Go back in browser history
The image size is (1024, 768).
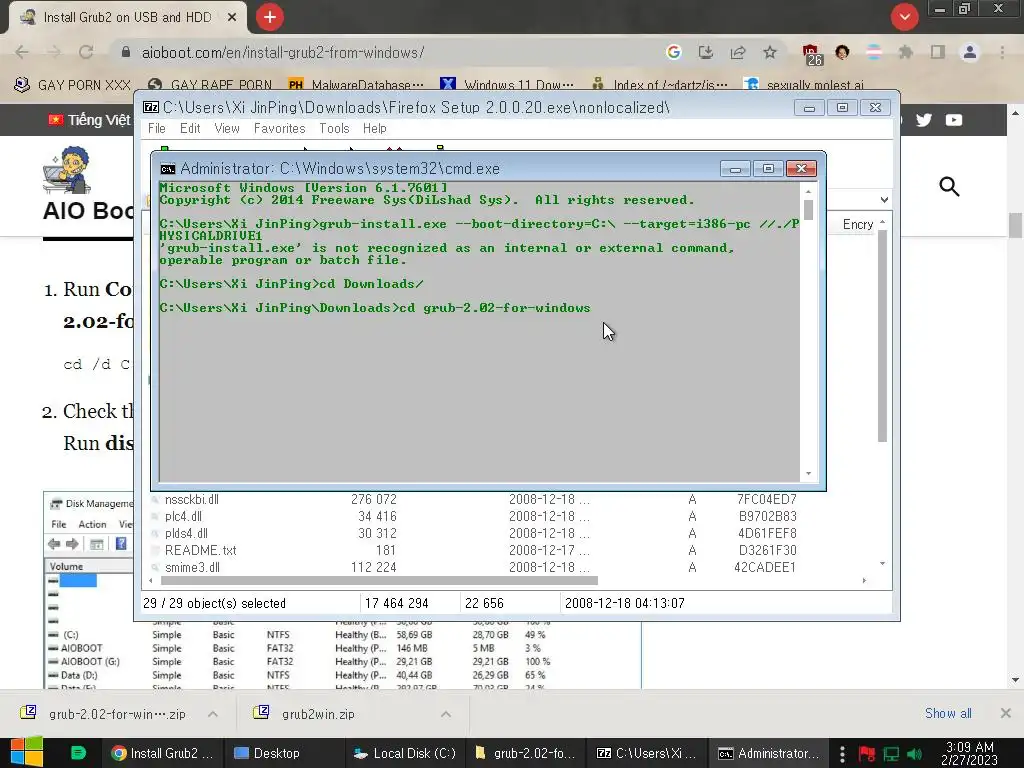coord(22,52)
